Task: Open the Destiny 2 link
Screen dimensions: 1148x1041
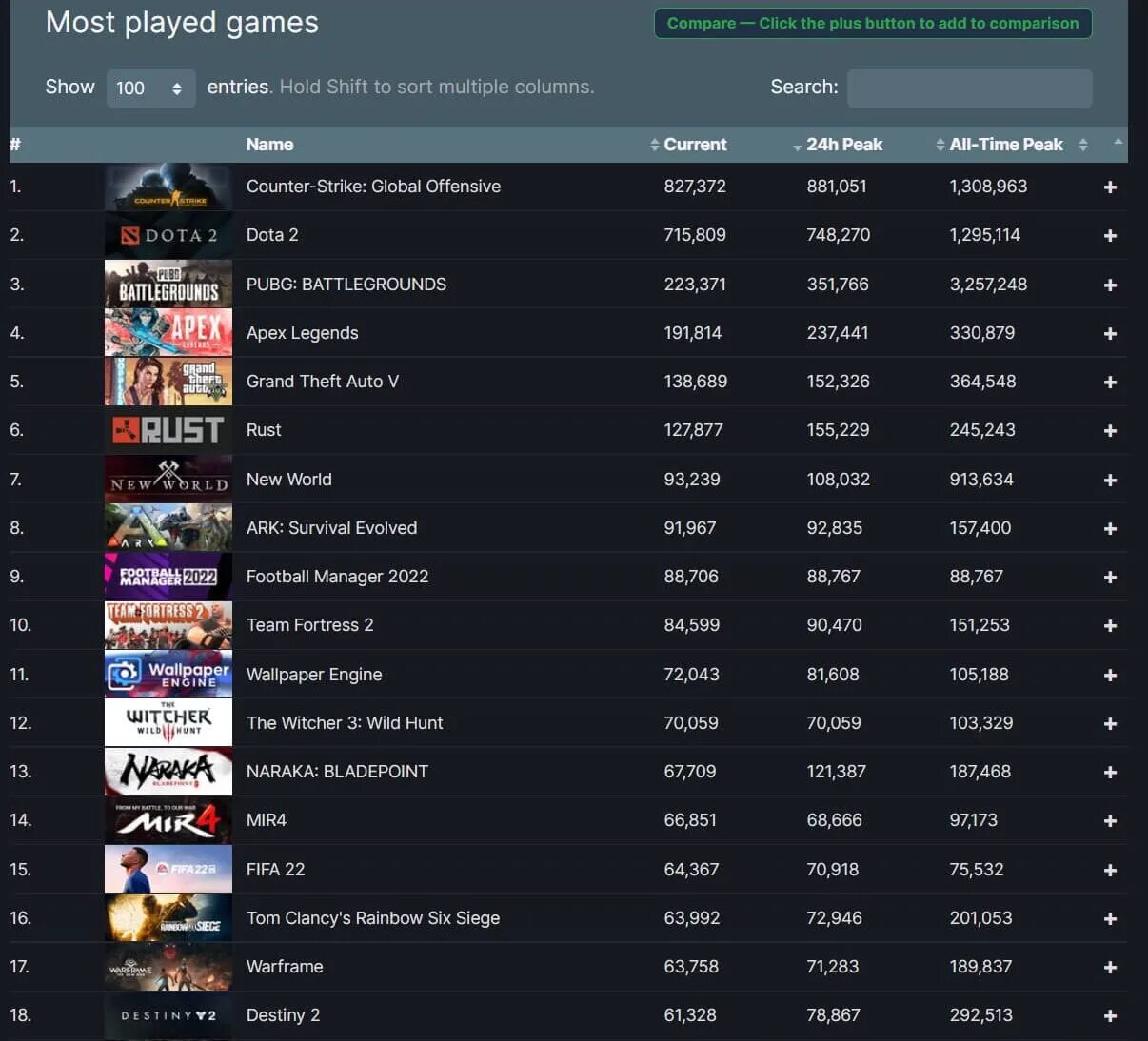Action: click(284, 1015)
